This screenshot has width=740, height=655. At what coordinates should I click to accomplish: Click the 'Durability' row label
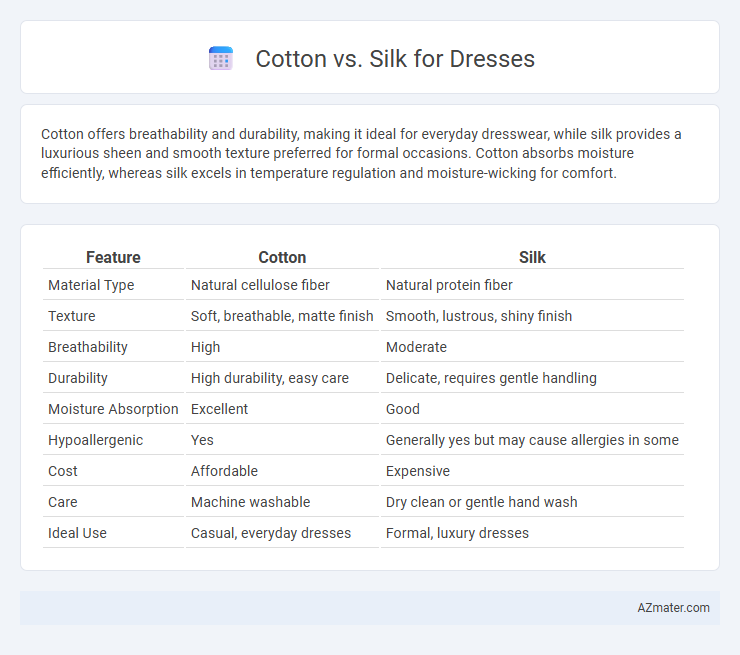tap(78, 378)
